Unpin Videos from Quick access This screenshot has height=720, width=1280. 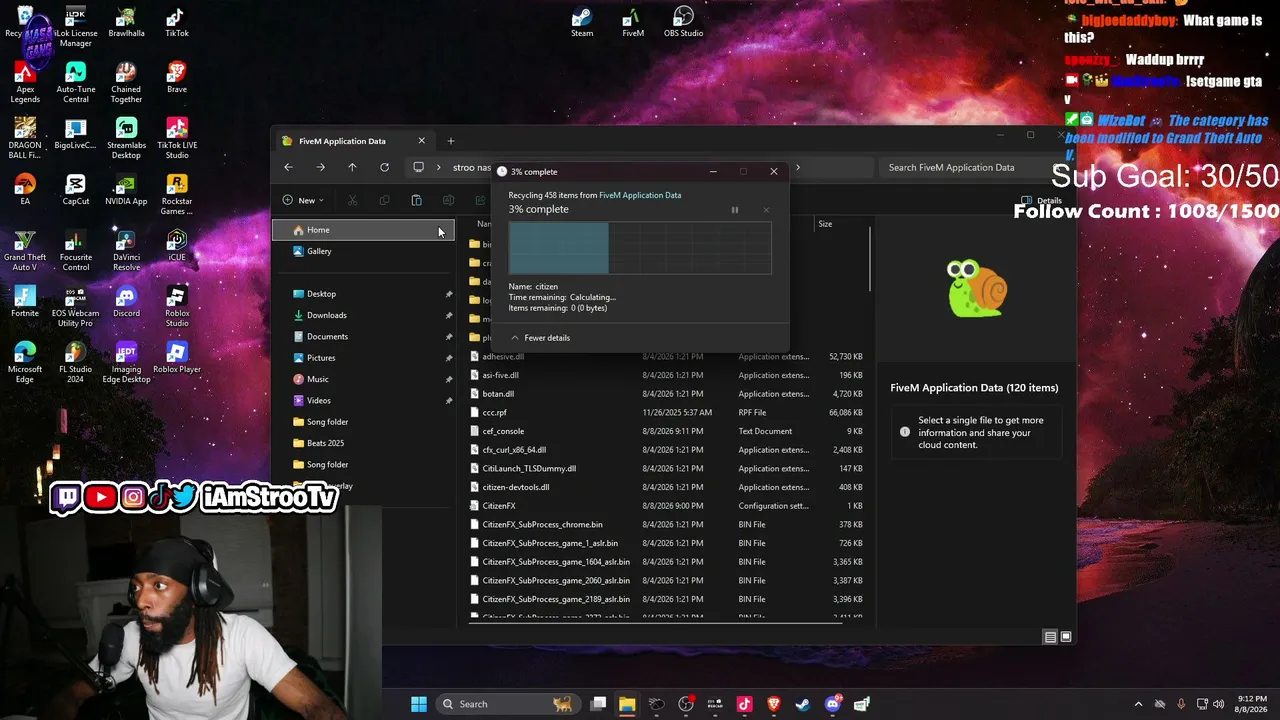click(448, 401)
